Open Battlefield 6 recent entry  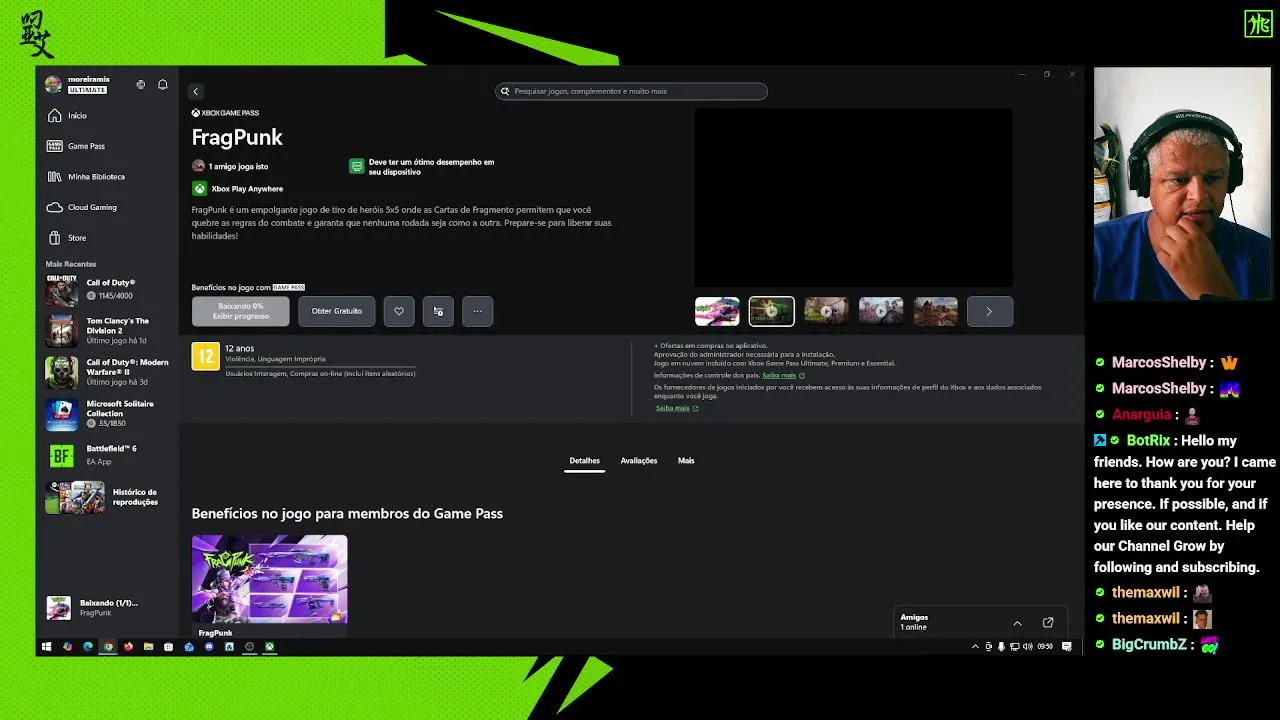(x=107, y=456)
